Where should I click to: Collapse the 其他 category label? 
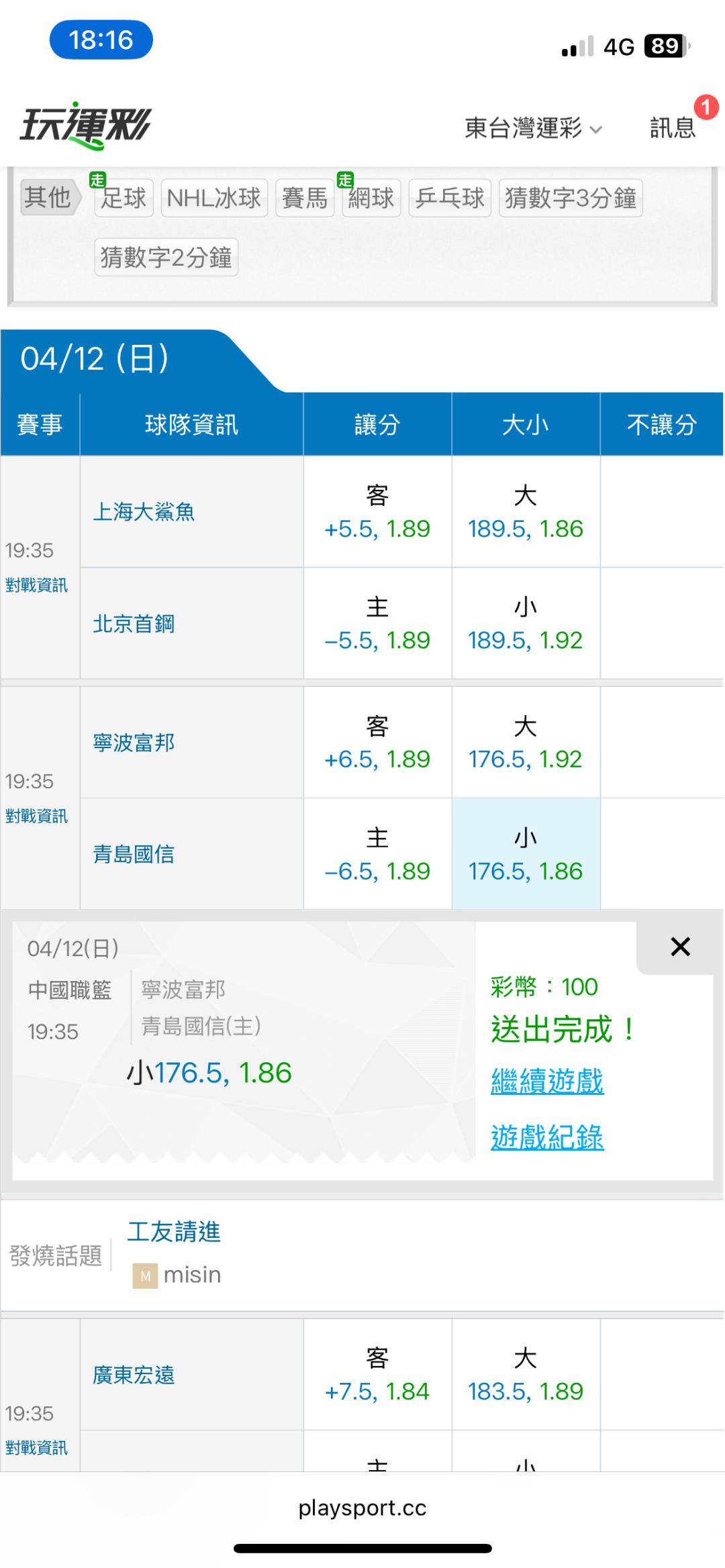point(48,197)
